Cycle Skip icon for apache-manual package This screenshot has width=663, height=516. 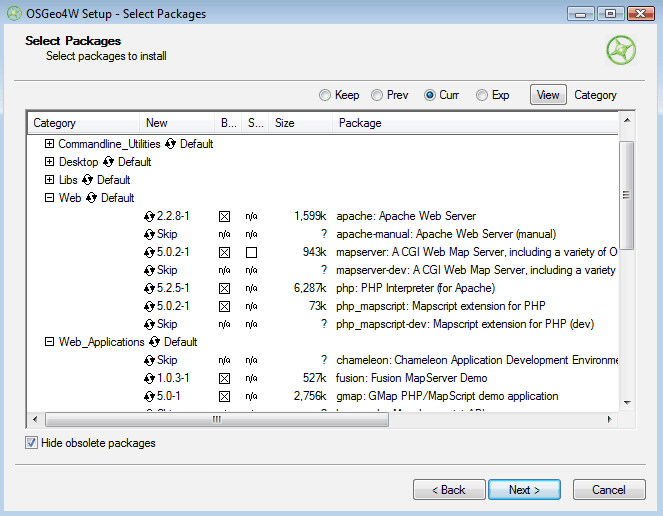(149, 234)
